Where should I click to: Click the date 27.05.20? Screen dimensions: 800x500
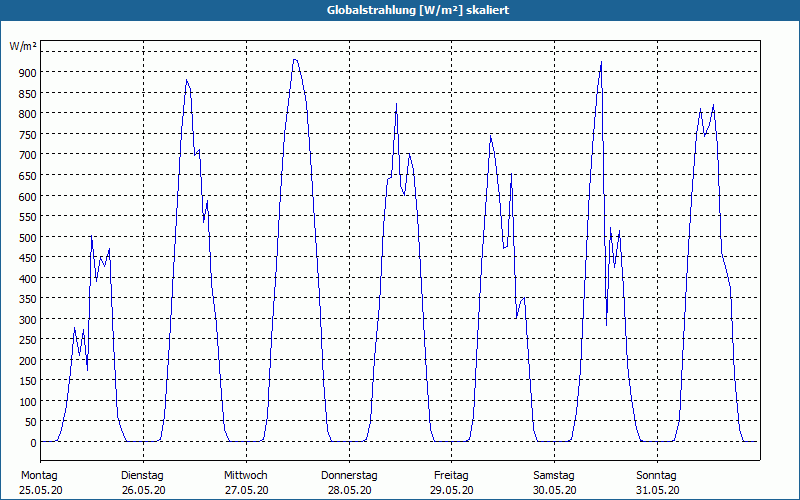click(x=246, y=490)
